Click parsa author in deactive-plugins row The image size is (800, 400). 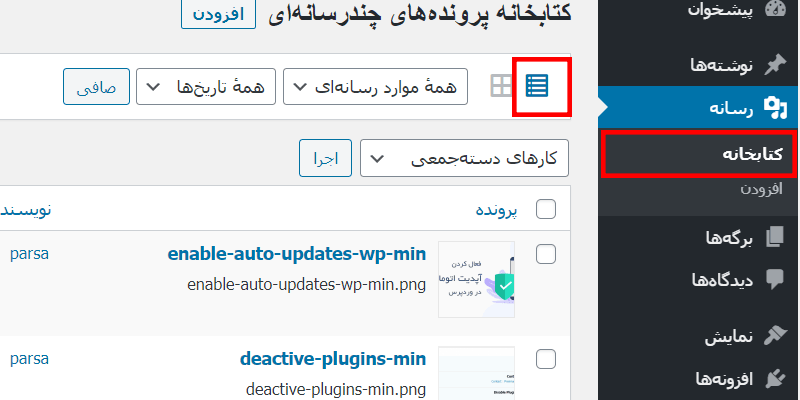pos(30,359)
